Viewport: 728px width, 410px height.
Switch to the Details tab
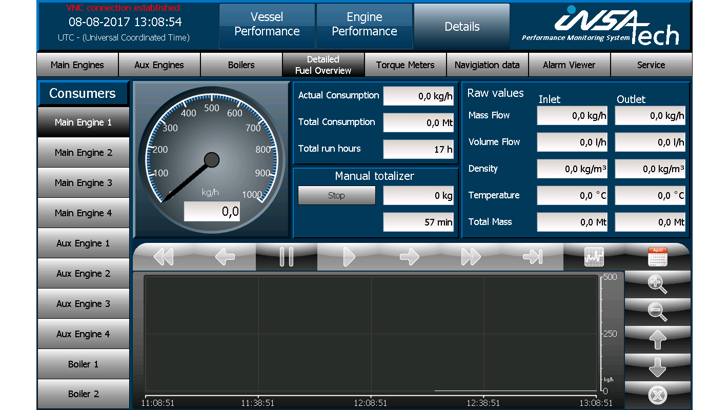pyautogui.click(x=462, y=26)
